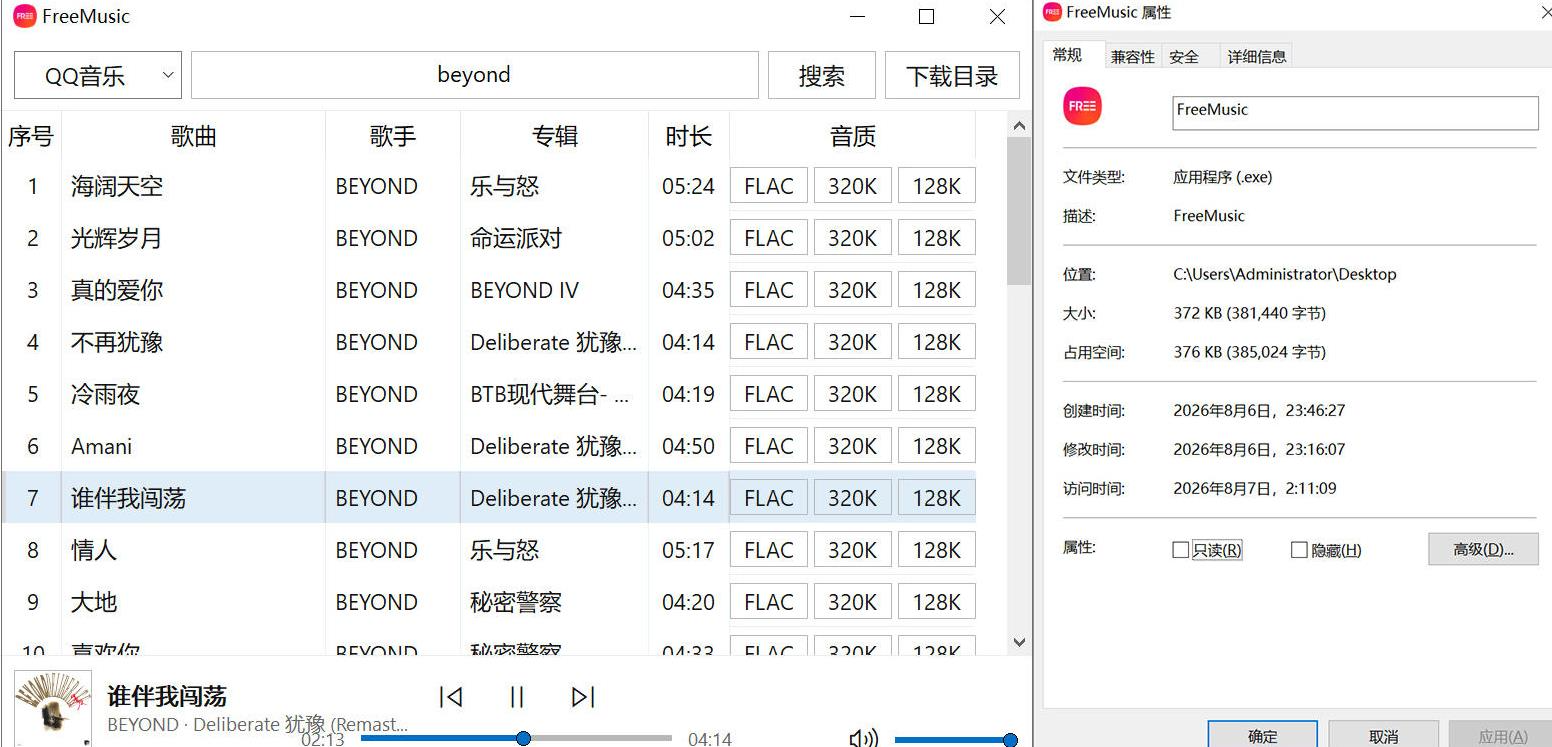The image size is (1552, 747).
Task: Click the 歌曲 column header
Action: pyautogui.click(x=194, y=136)
